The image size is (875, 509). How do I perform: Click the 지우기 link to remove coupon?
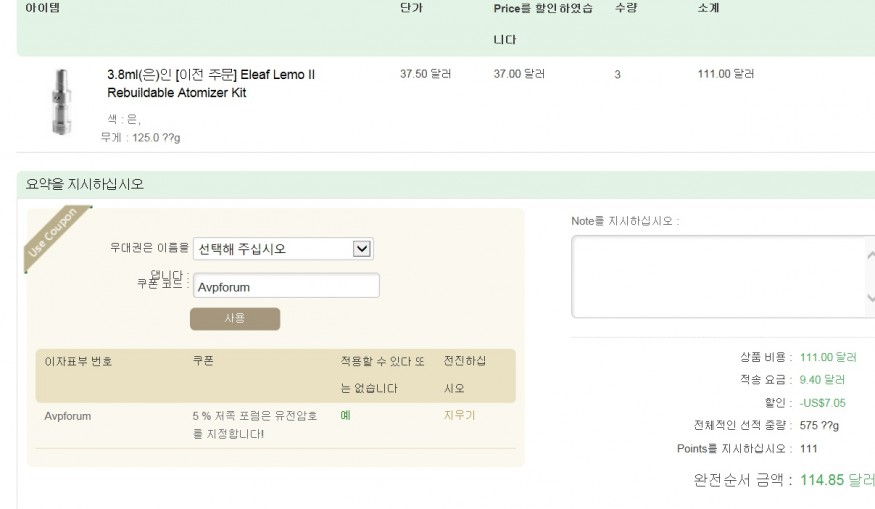point(459,415)
